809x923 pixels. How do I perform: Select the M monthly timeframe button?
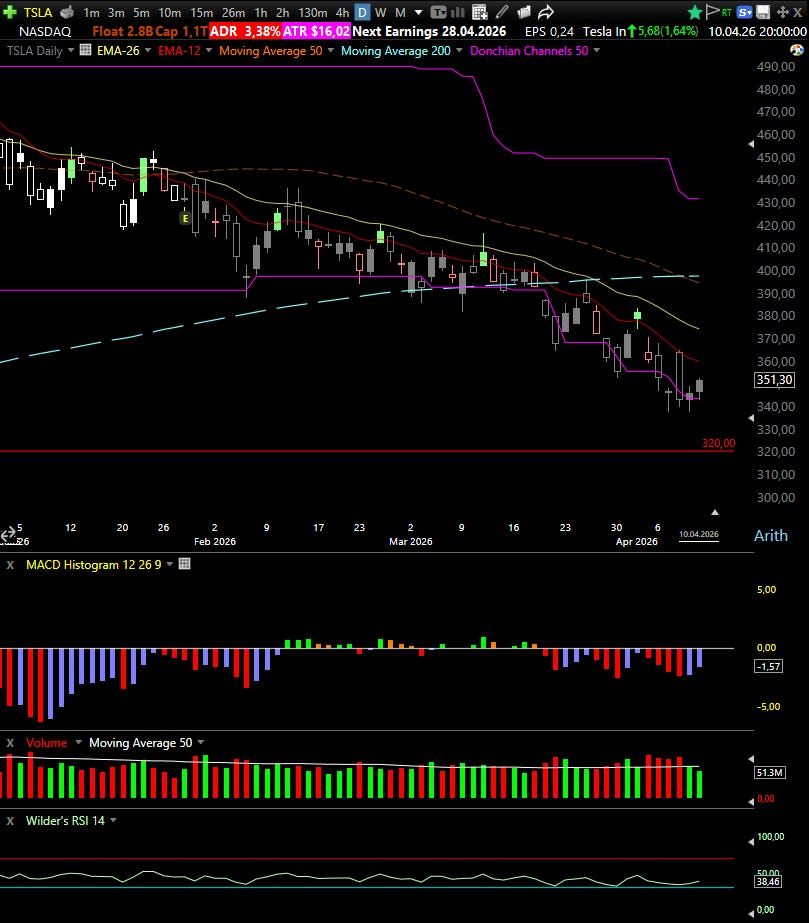tap(400, 12)
